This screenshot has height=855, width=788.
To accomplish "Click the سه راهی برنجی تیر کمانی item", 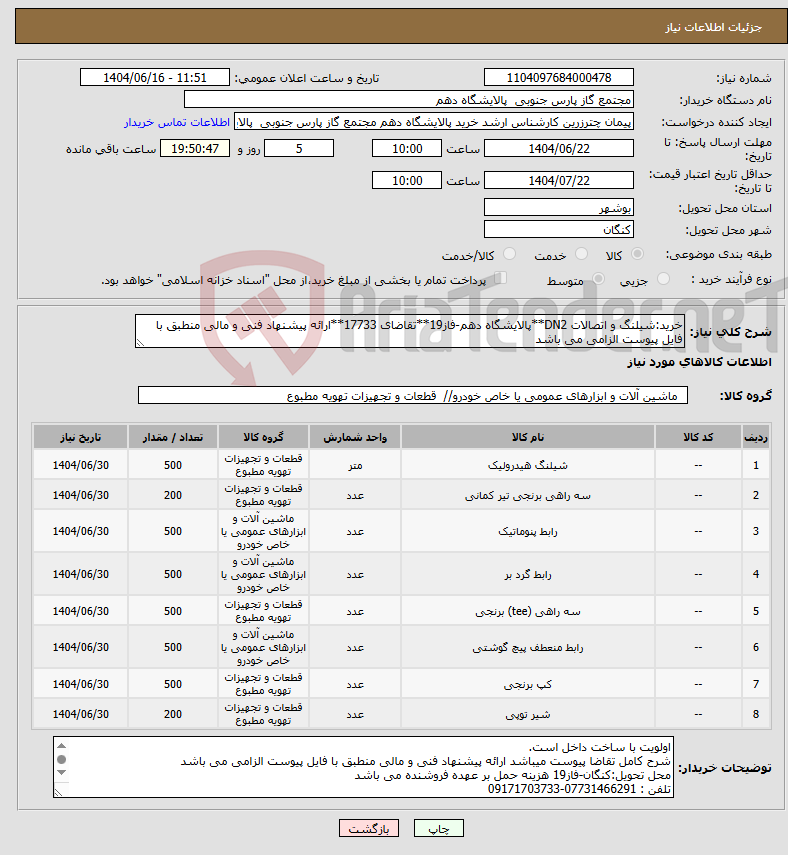I will coord(528,496).
